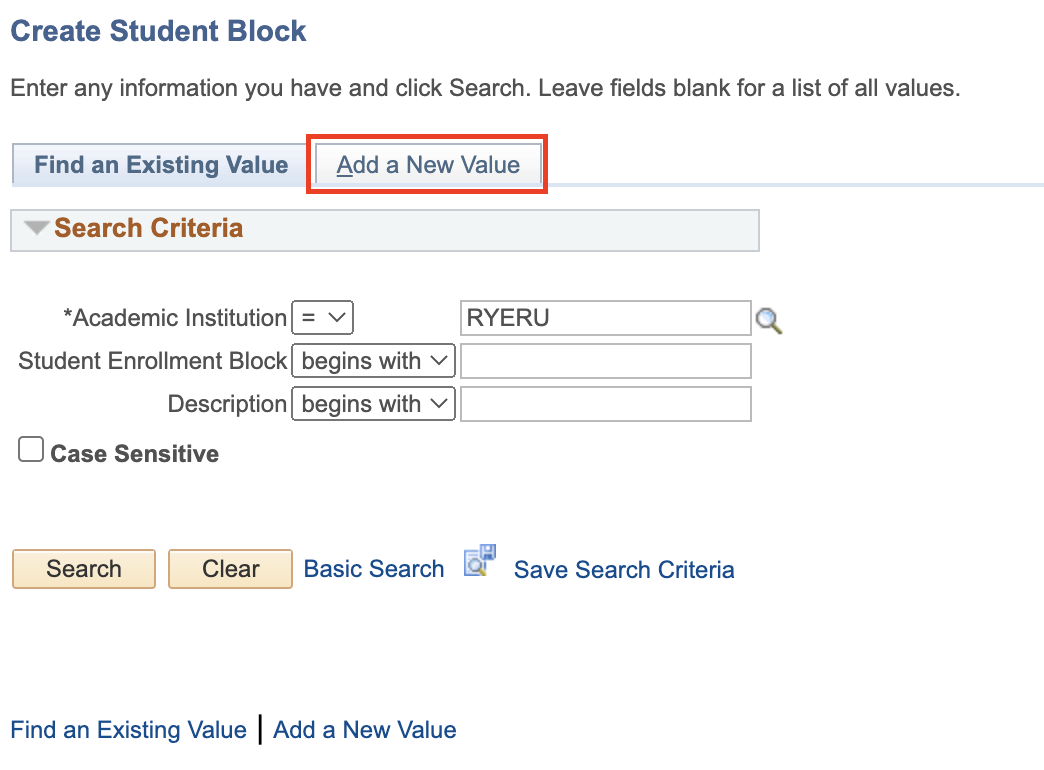Switch to Add a New Value tab
1044x770 pixels.
click(428, 165)
